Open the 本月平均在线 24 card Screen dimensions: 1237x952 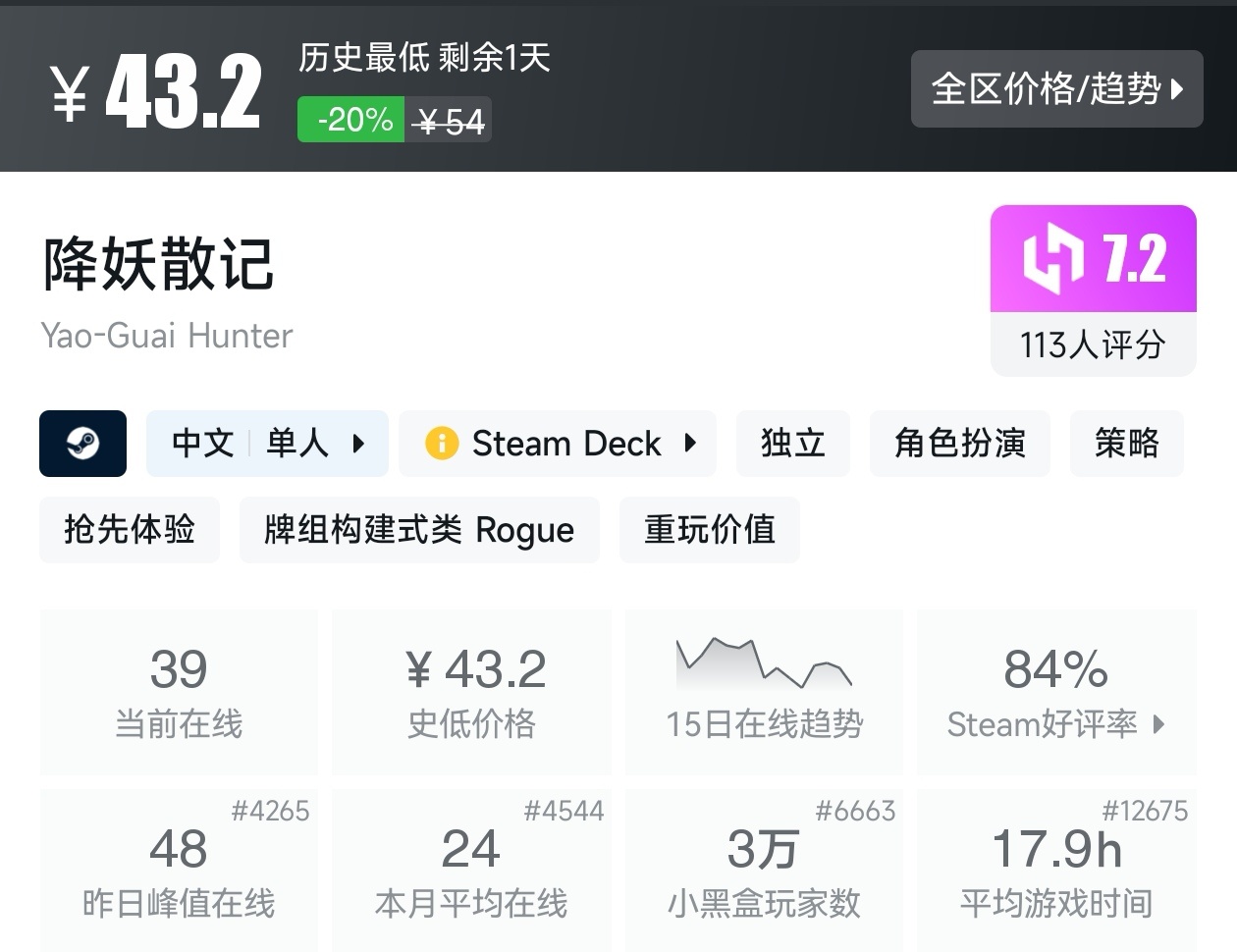coord(471,871)
